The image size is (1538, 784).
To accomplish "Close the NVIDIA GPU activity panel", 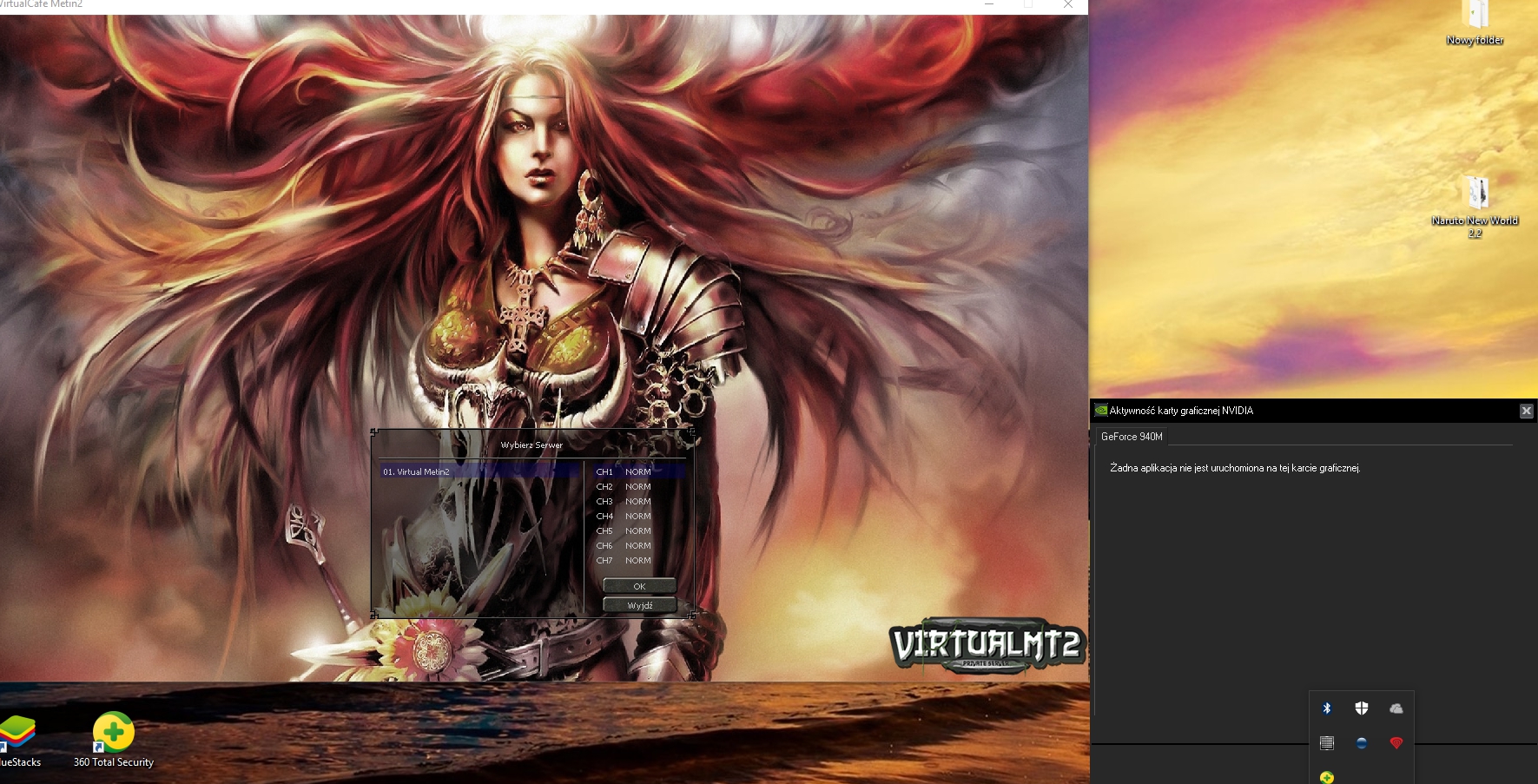I will [x=1526, y=411].
